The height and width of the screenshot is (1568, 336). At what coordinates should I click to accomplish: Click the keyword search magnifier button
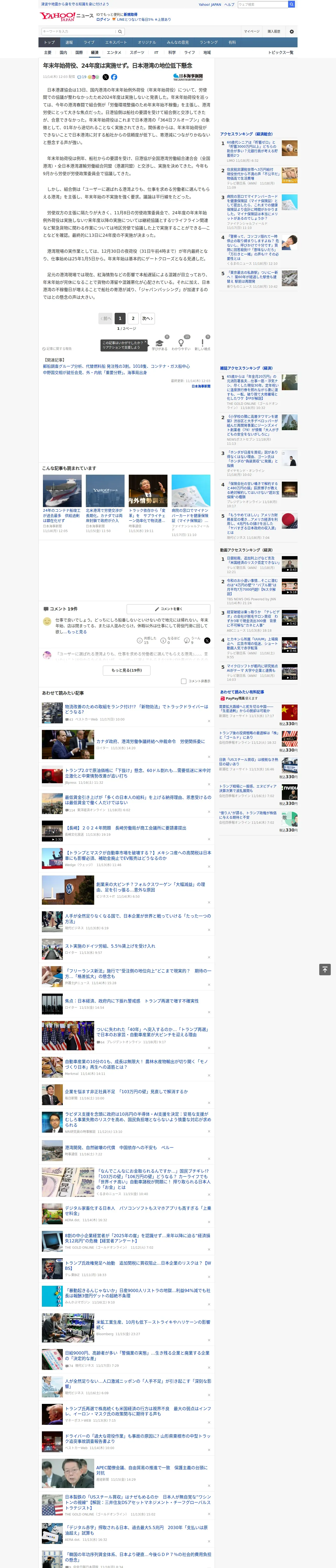(120, 32)
